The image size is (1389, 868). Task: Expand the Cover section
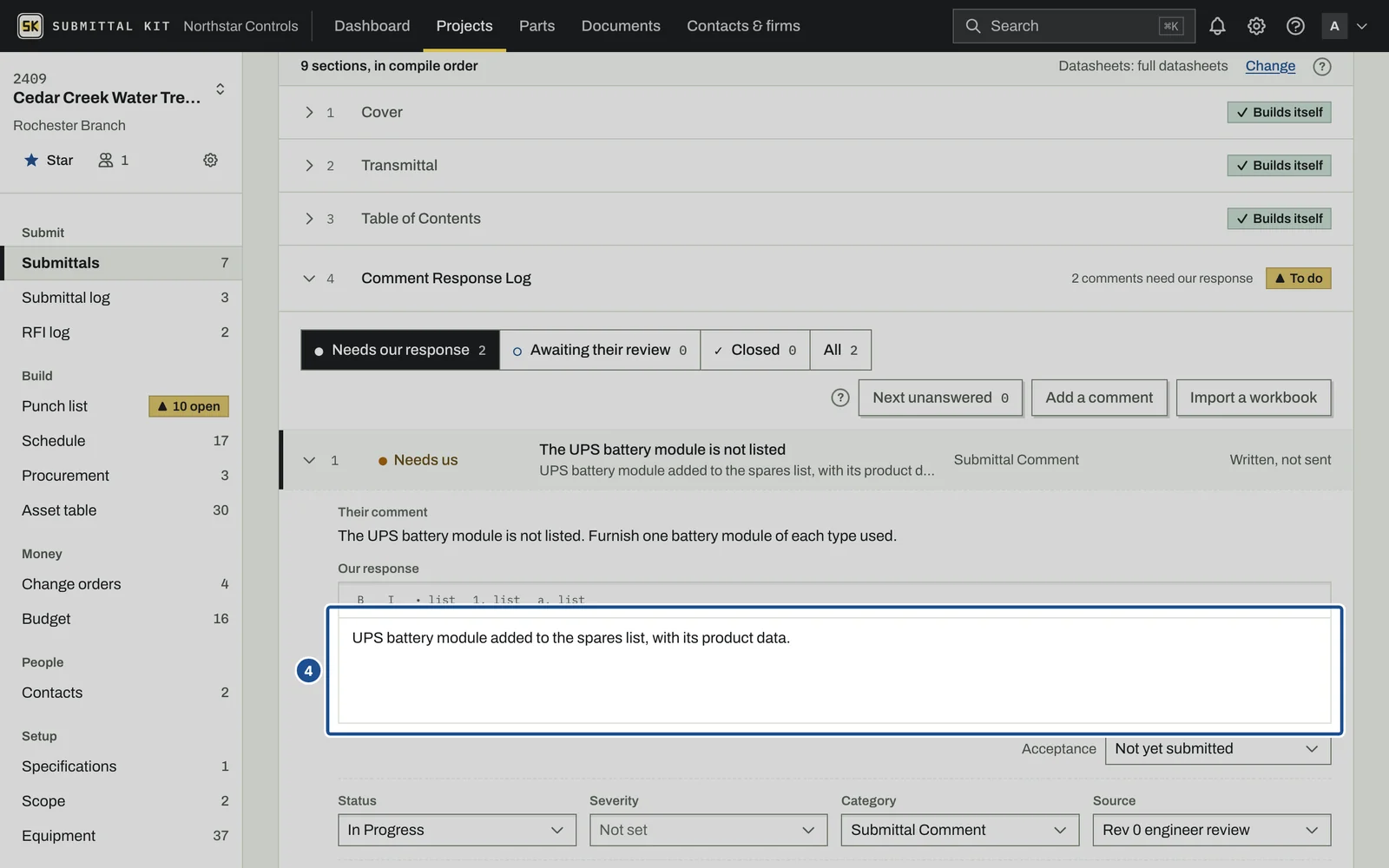[x=309, y=112]
